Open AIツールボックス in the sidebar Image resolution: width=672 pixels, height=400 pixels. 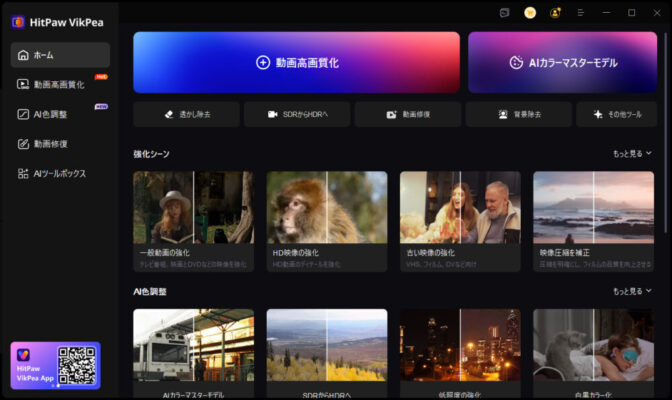(x=60, y=173)
